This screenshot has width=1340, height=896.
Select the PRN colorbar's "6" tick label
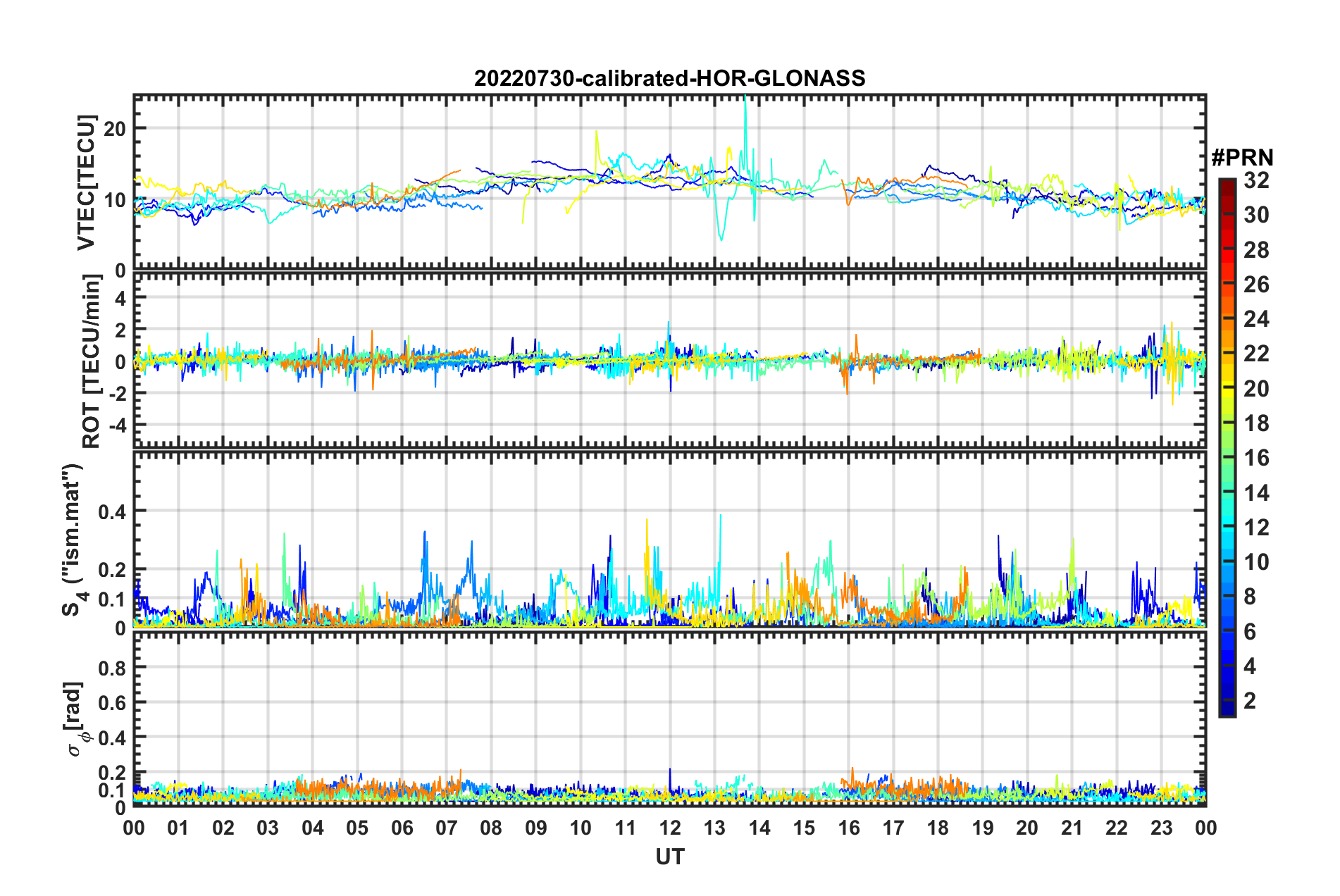pos(1250,632)
